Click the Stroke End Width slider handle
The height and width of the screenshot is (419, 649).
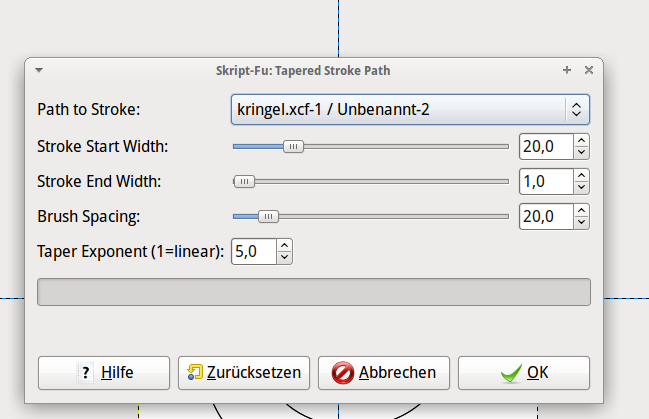tap(244, 181)
